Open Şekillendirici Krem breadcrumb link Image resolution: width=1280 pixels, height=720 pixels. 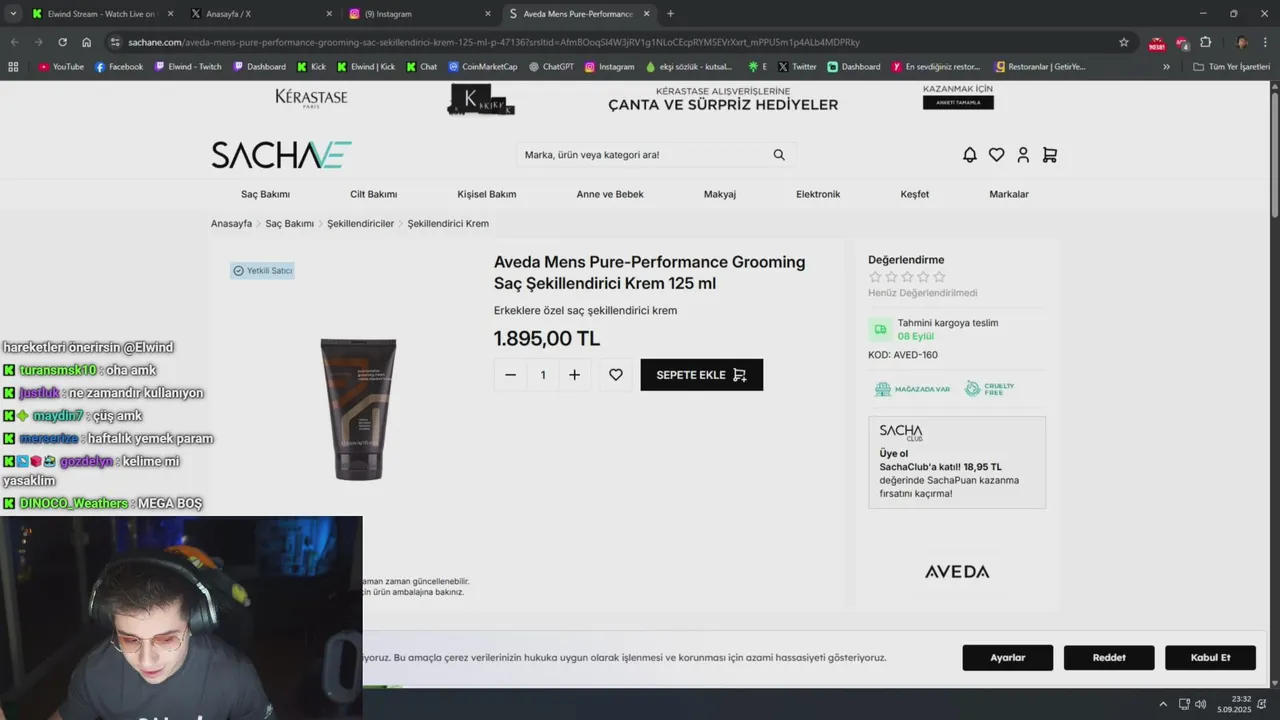point(448,224)
